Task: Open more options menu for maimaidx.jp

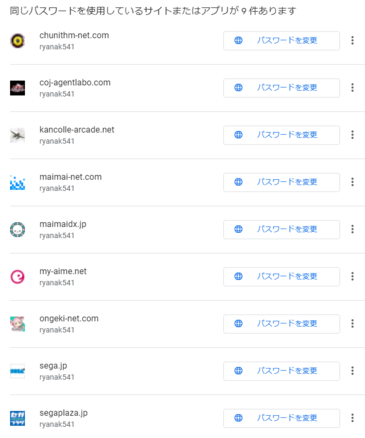Action: click(x=352, y=229)
